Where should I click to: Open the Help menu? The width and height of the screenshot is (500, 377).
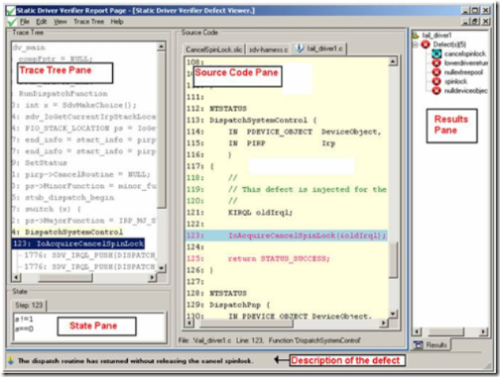(x=117, y=22)
